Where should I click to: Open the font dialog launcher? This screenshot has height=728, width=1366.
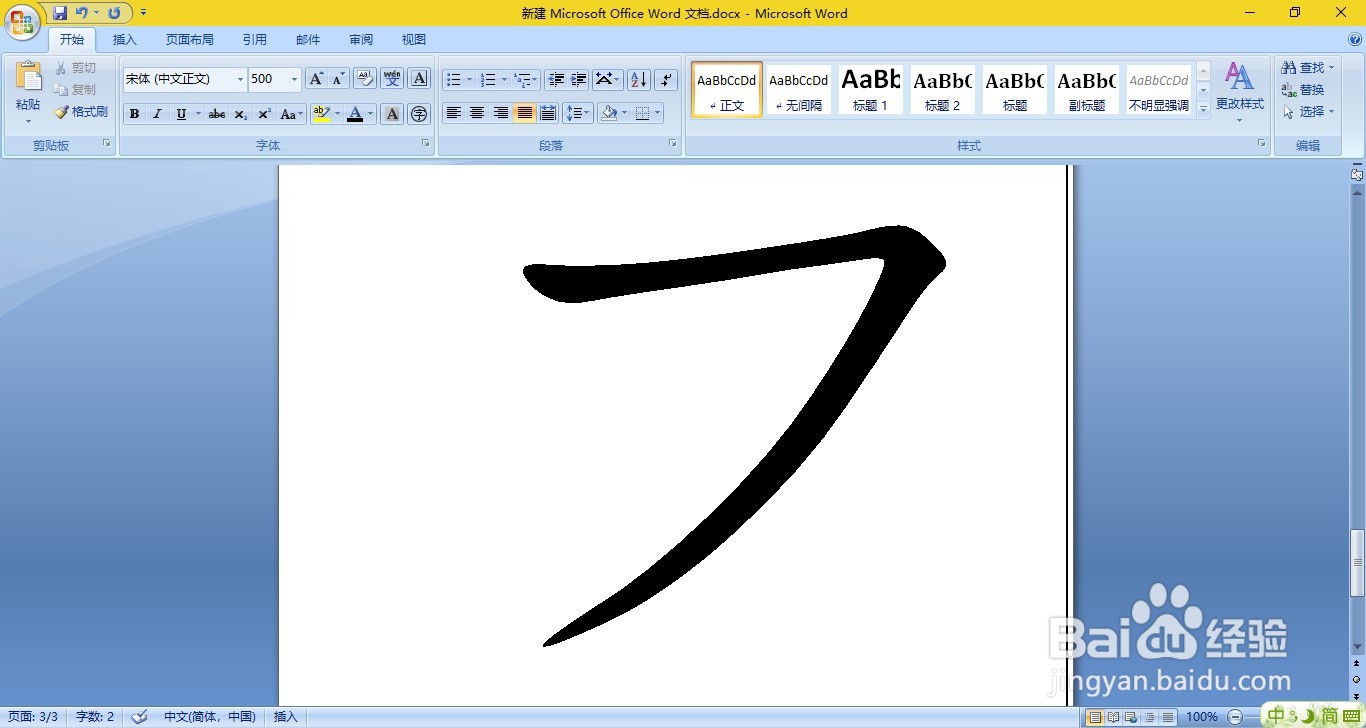tap(425, 144)
